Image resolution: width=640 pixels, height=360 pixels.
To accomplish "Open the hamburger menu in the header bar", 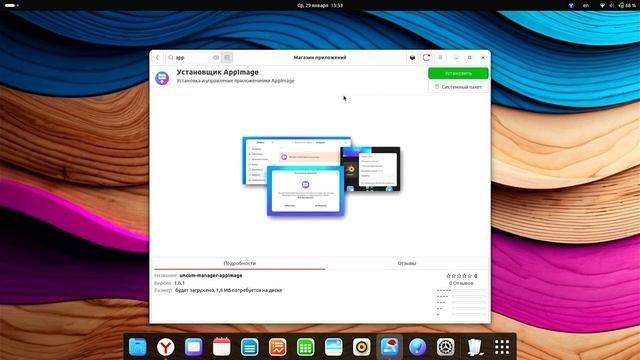I will pyautogui.click(x=440, y=58).
